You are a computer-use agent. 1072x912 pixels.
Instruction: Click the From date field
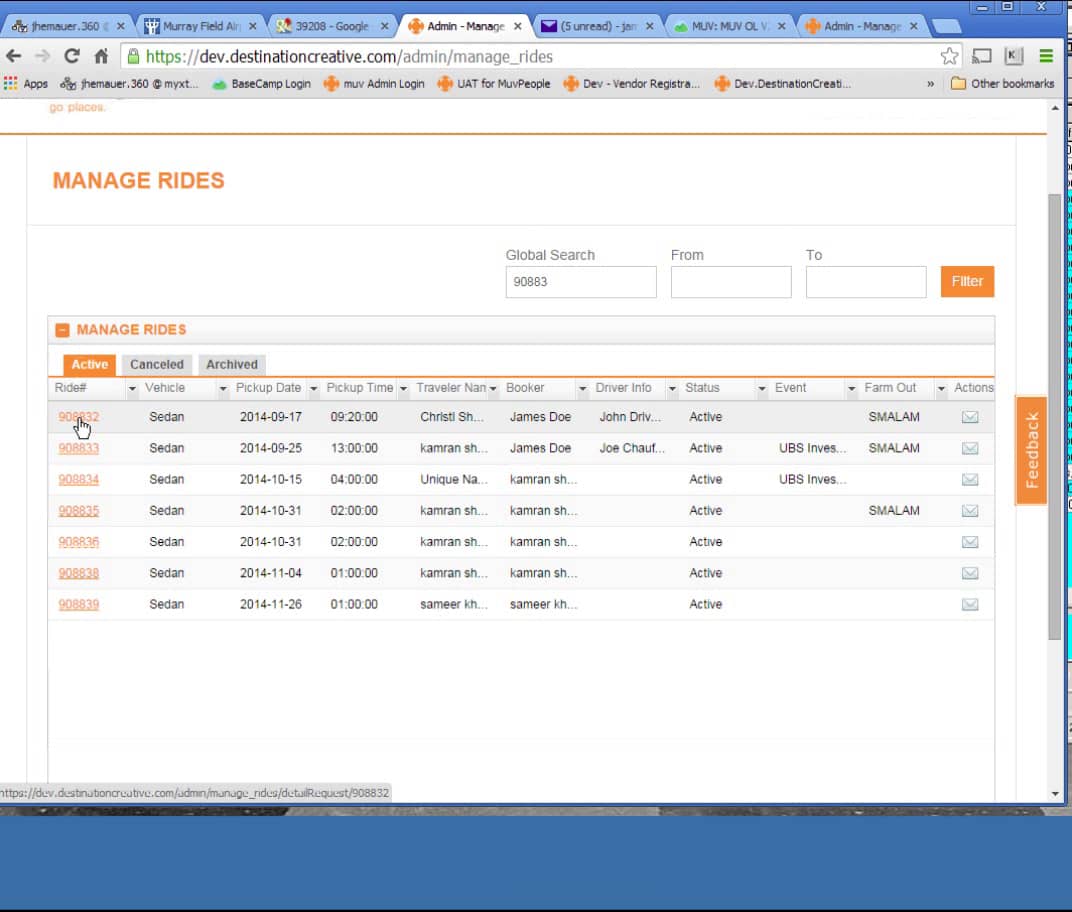[730, 282]
